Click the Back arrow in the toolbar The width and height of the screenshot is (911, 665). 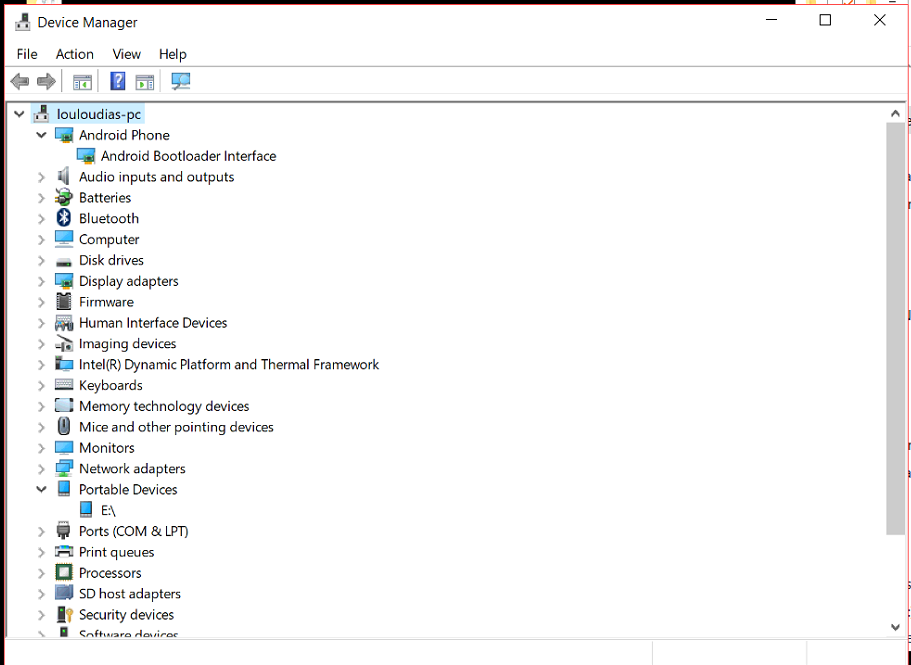tap(19, 82)
